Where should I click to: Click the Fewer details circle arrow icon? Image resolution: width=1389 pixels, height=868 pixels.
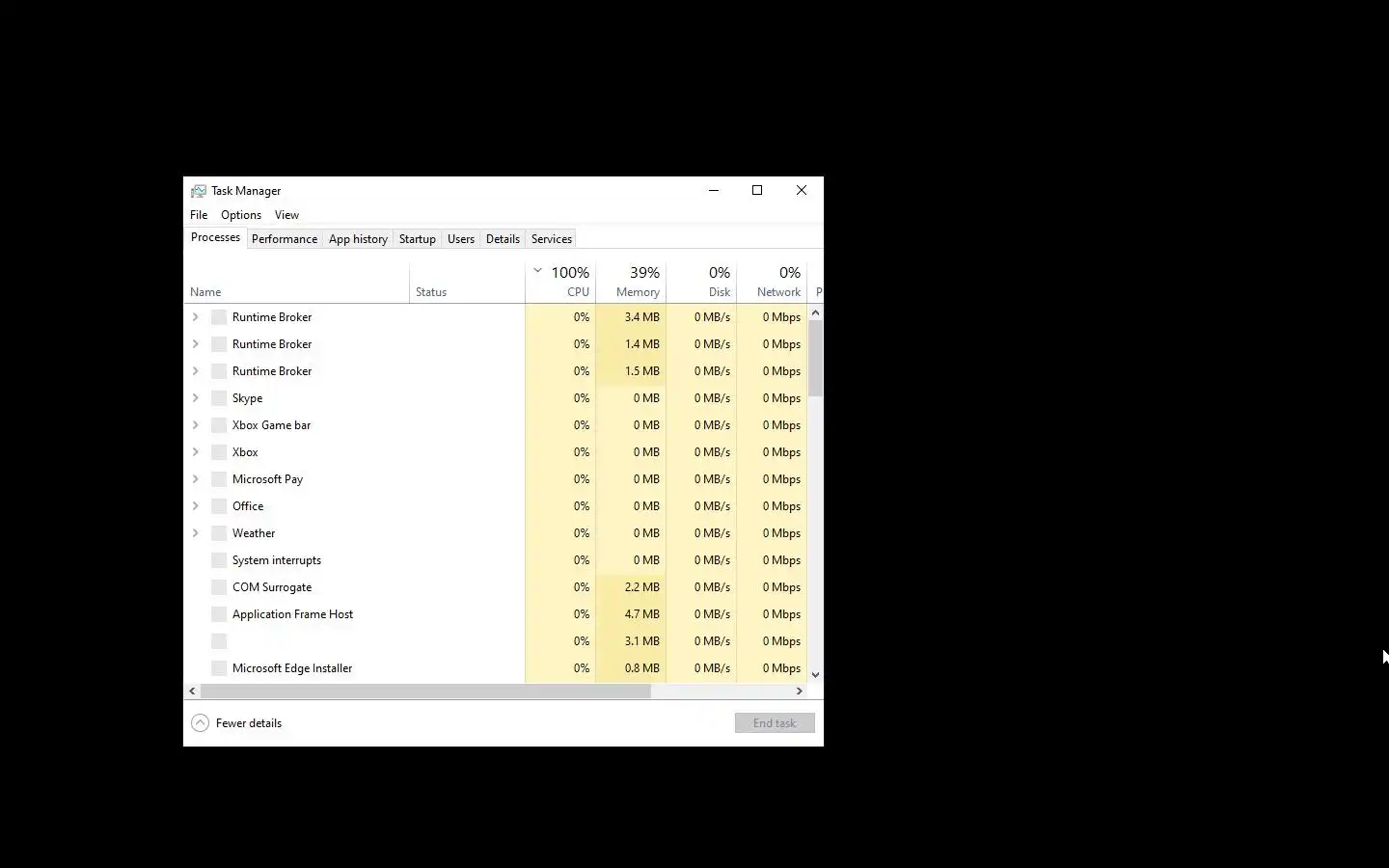tap(200, 723)
